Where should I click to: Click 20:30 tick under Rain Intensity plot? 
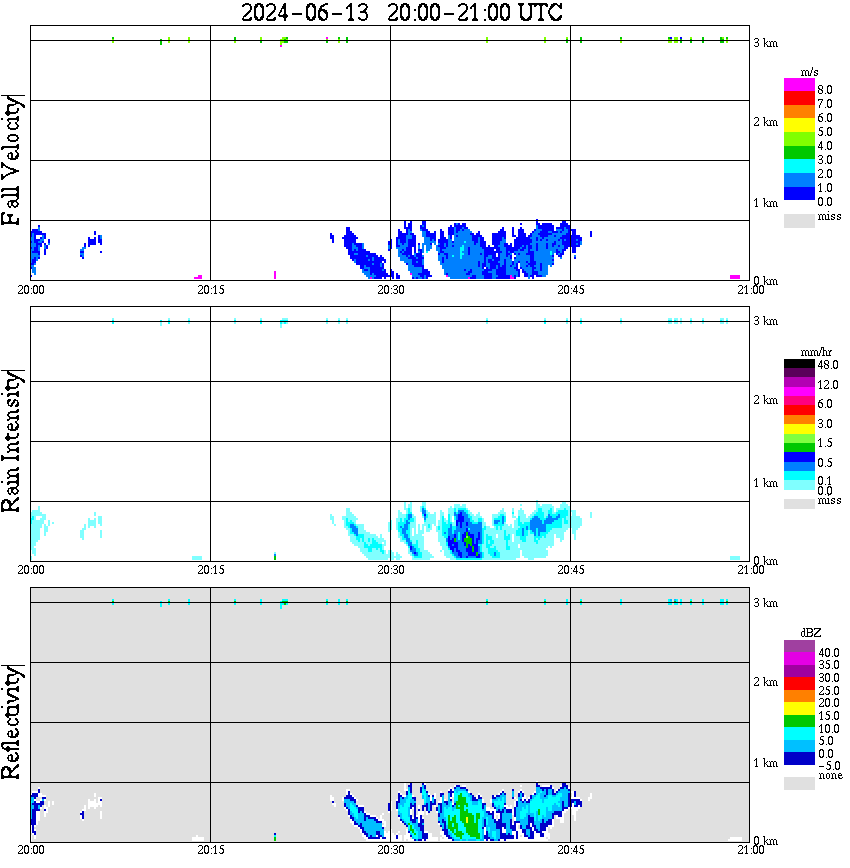coord(391,570)
